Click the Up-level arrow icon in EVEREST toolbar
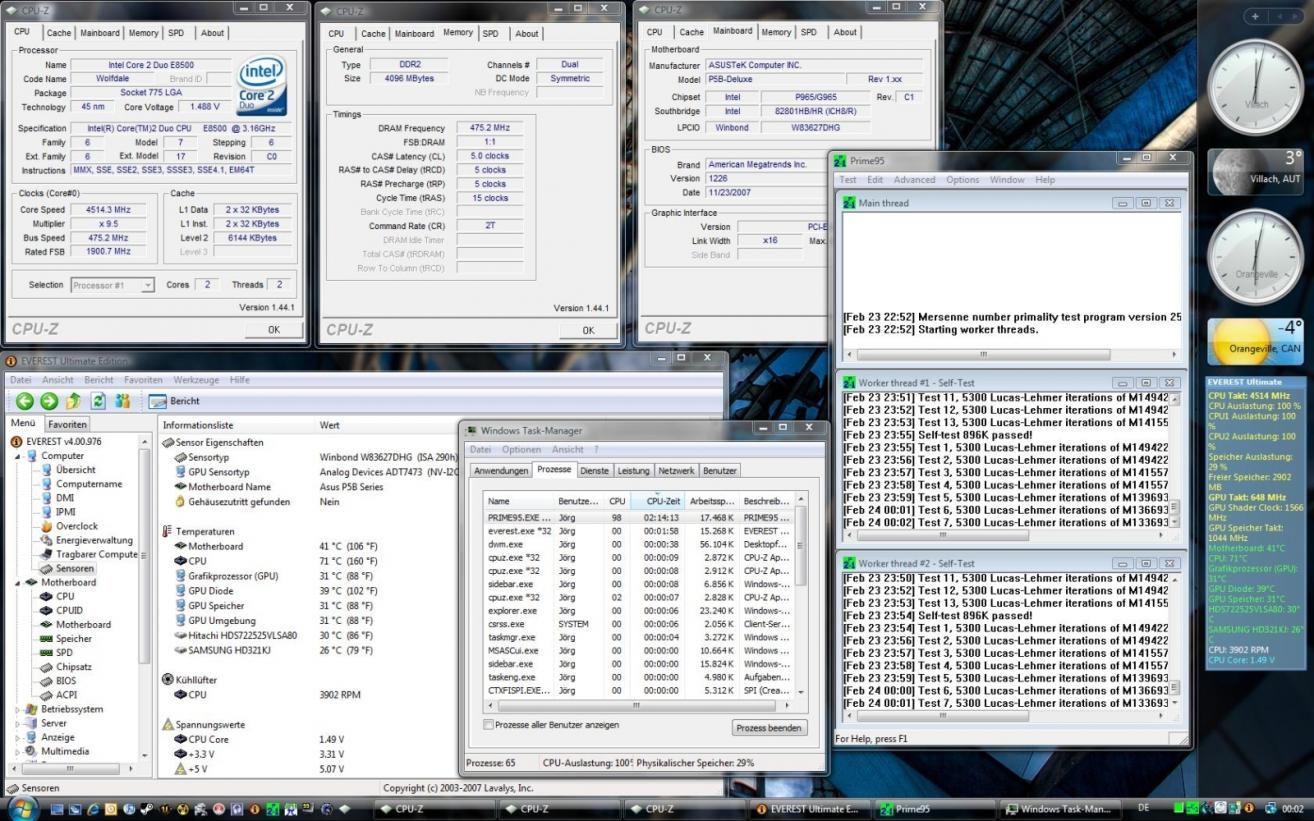 (x=73, y=401)
